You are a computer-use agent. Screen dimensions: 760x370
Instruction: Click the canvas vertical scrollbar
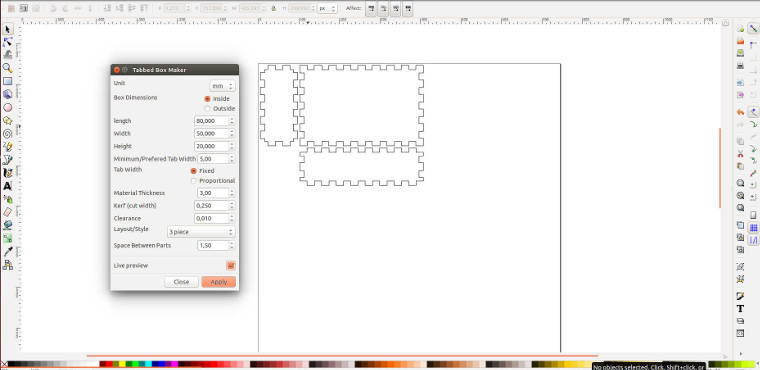720,167
